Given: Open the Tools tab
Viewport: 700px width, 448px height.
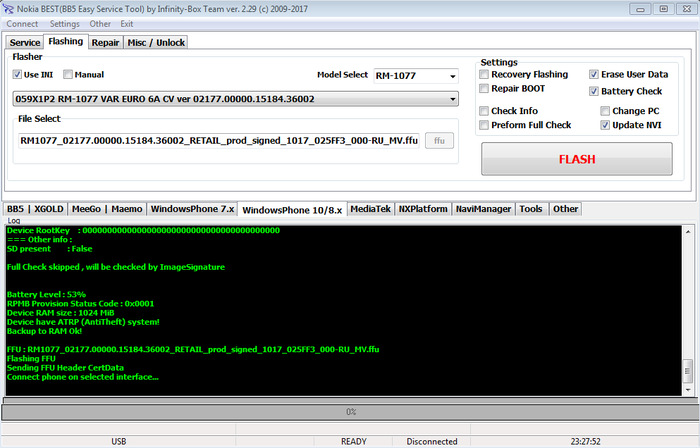Looking at the screenshot, I should coord(531,209).
